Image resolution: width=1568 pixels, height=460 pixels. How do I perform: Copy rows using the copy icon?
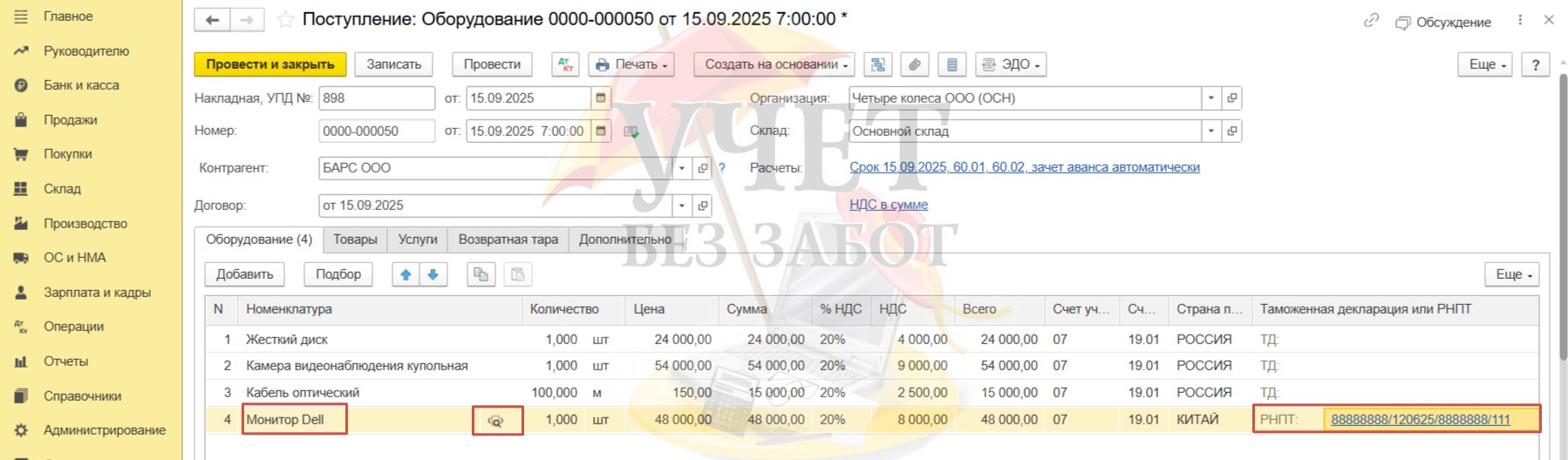tap(481, 274)
